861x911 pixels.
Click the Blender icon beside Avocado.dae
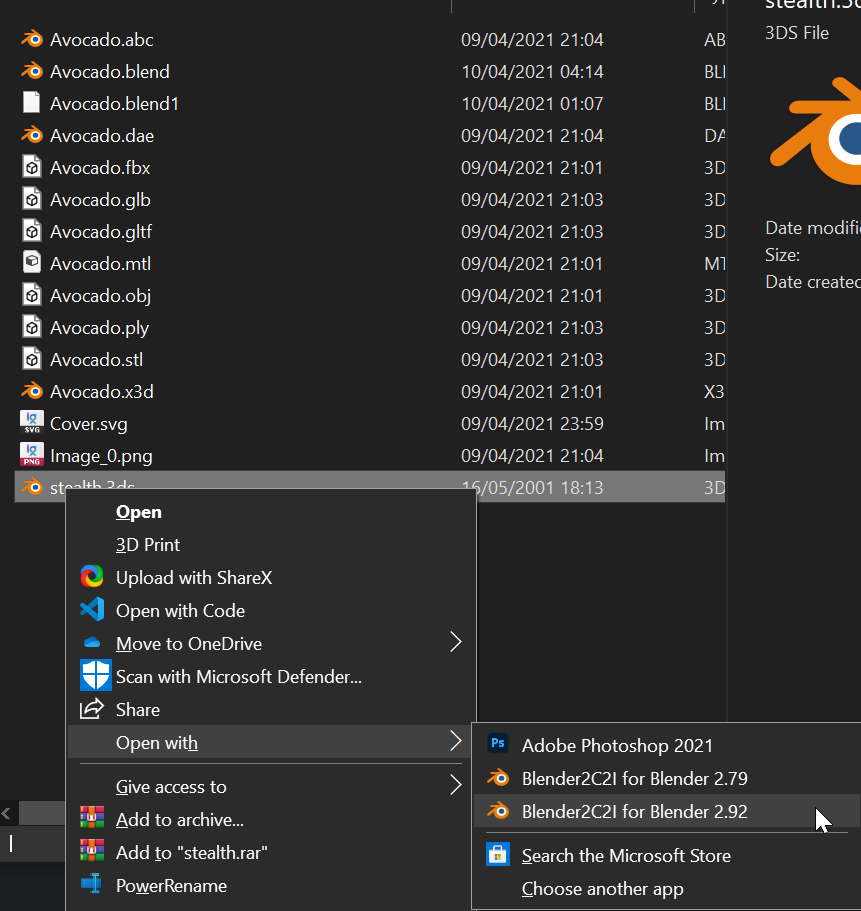32,135
